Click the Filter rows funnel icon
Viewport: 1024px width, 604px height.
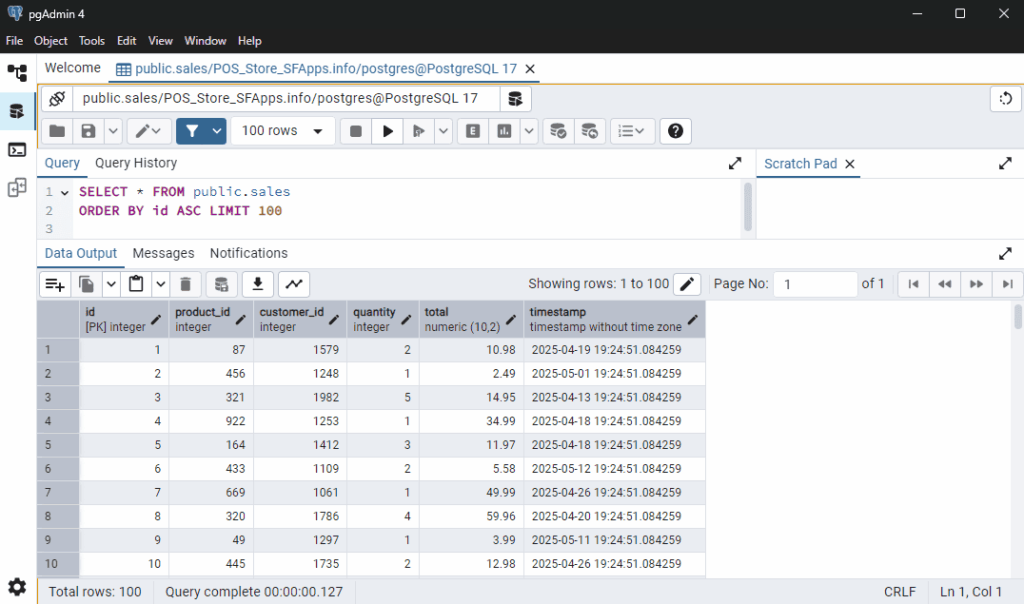tap(192, 131)
